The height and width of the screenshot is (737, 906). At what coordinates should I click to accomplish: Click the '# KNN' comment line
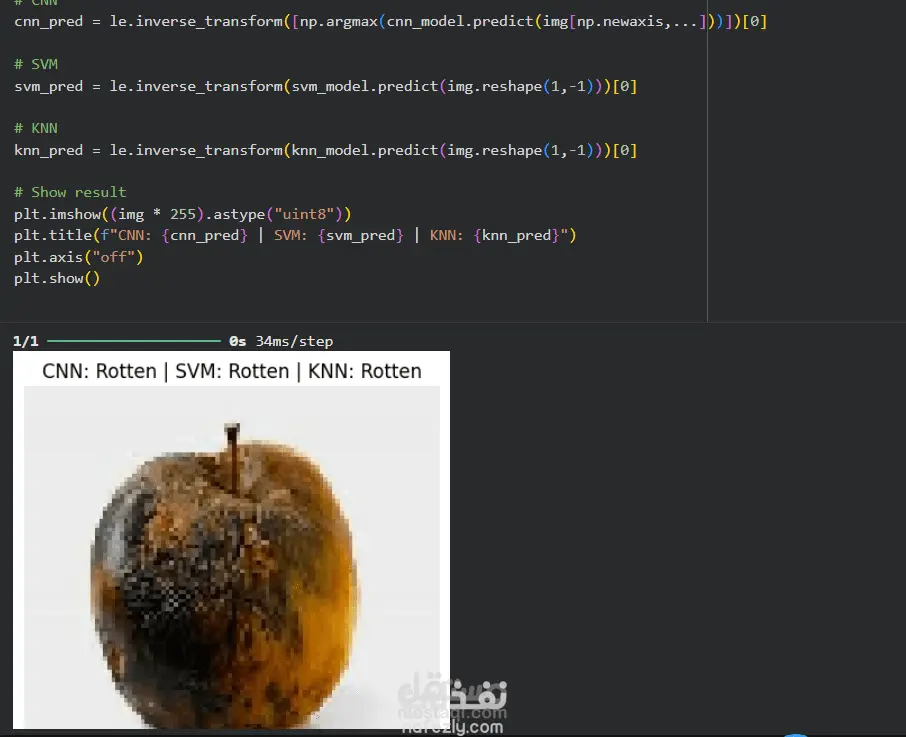(36, 128)
